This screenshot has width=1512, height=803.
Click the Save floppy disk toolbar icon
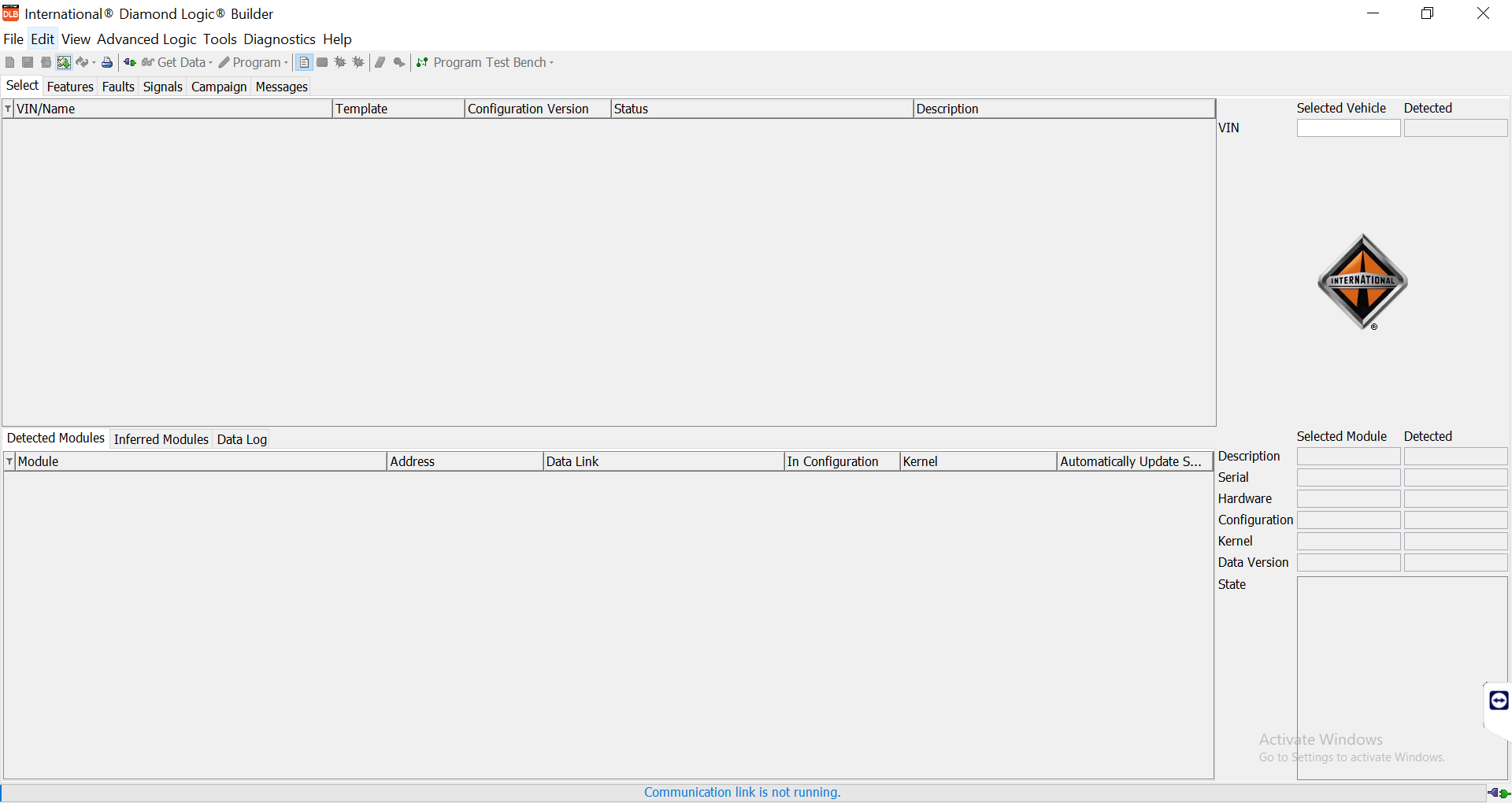[28, 62]
